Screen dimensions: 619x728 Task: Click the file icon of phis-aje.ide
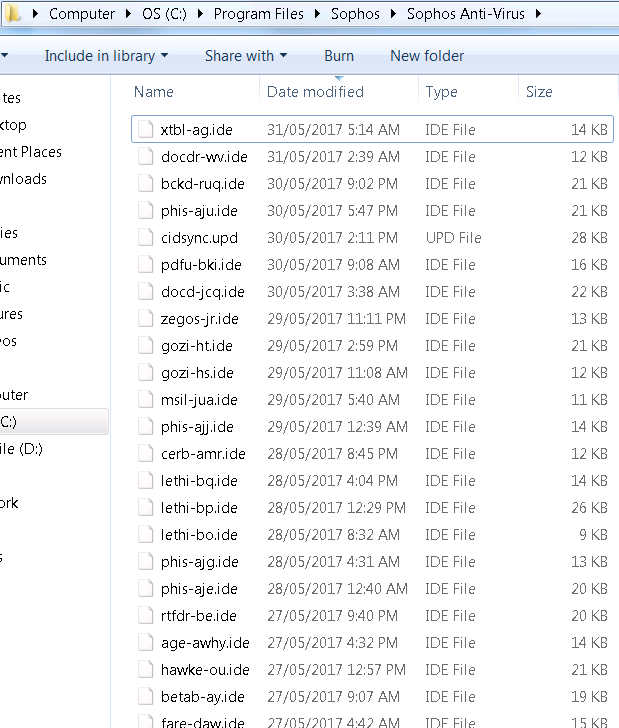145,588
